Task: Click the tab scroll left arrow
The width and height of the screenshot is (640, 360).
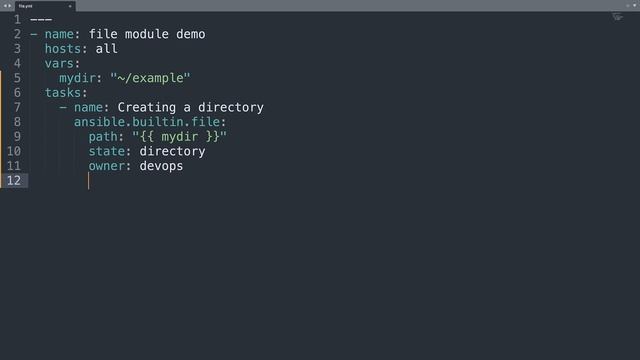Action: click(4, 6)
